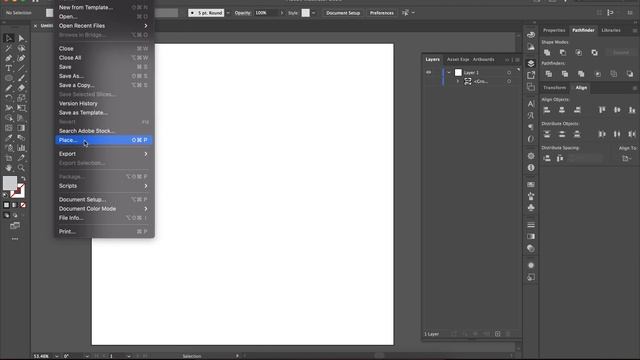
Task: Select the Lasso tool
Action: [x=21, y=48]
